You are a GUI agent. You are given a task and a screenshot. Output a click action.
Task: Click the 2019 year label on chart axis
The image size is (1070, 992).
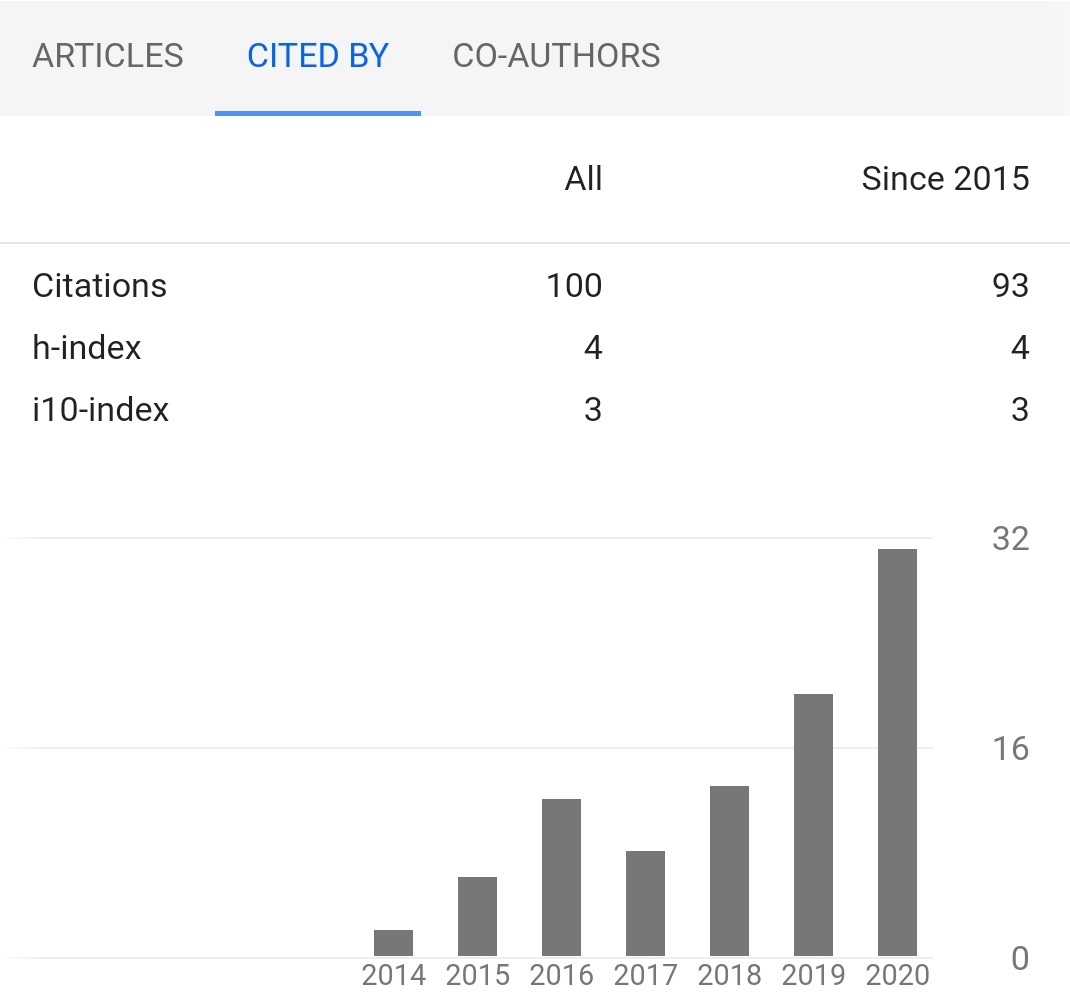point(813,976)
